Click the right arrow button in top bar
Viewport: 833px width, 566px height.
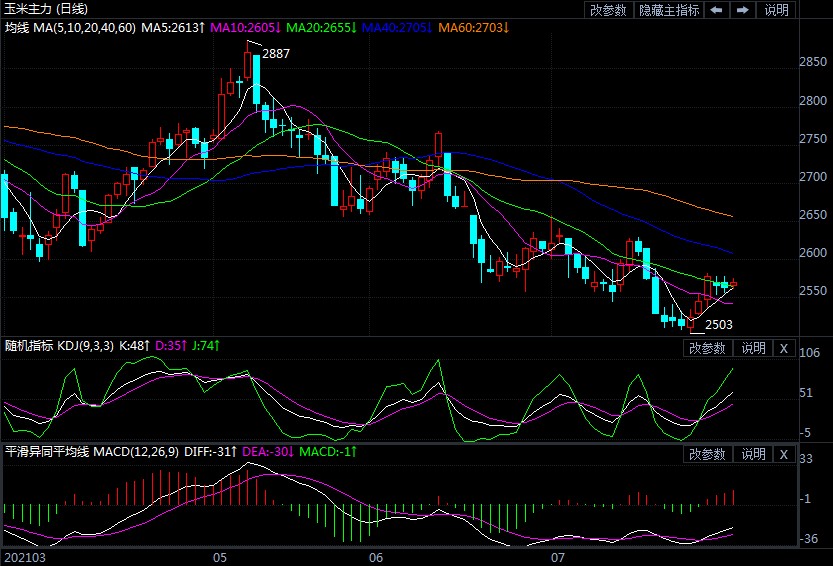click(x=742, y=10)
